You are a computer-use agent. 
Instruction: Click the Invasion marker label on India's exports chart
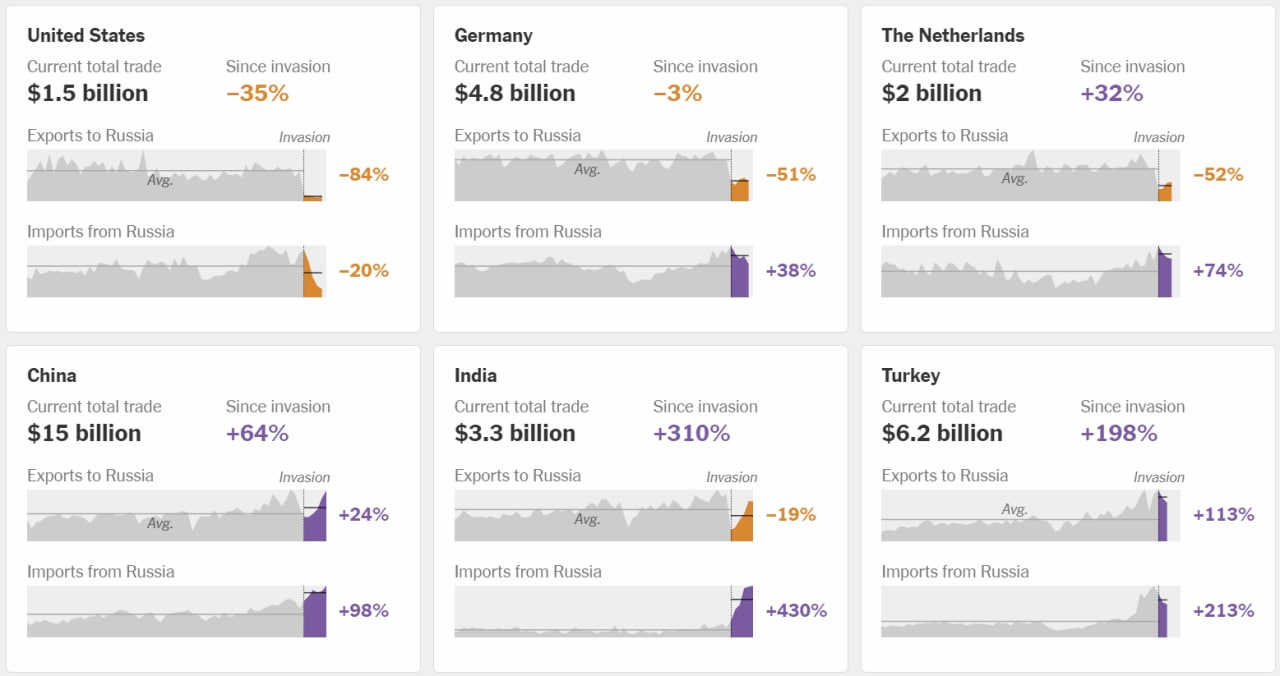[732, 477]
